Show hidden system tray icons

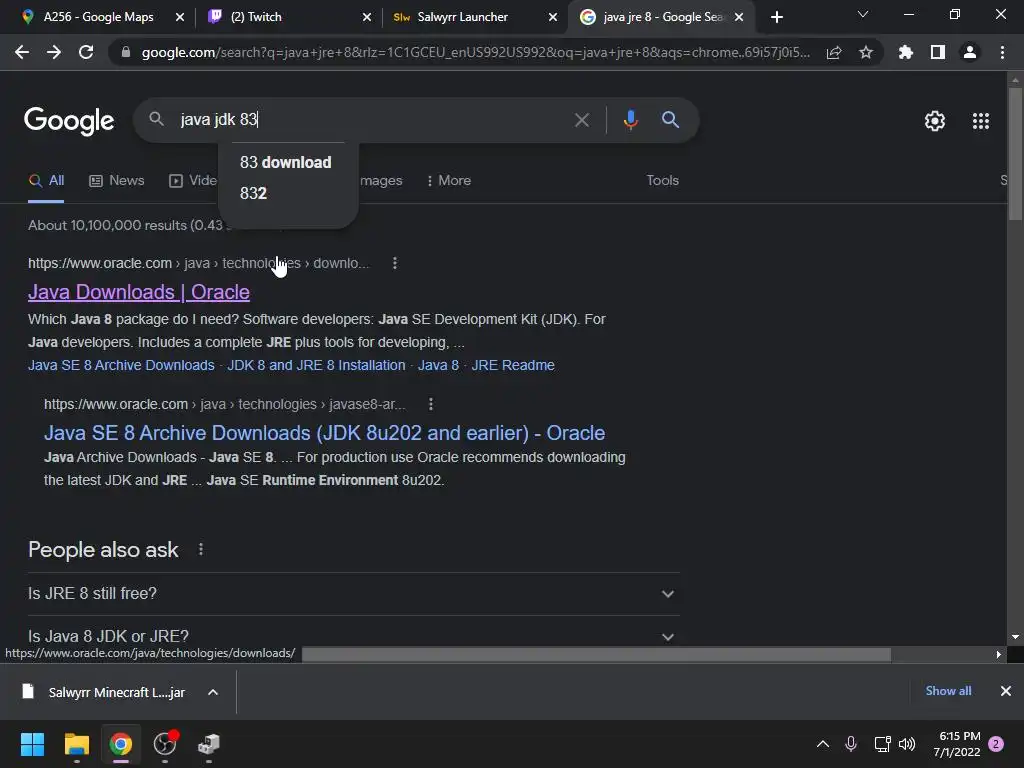point(823,744)
